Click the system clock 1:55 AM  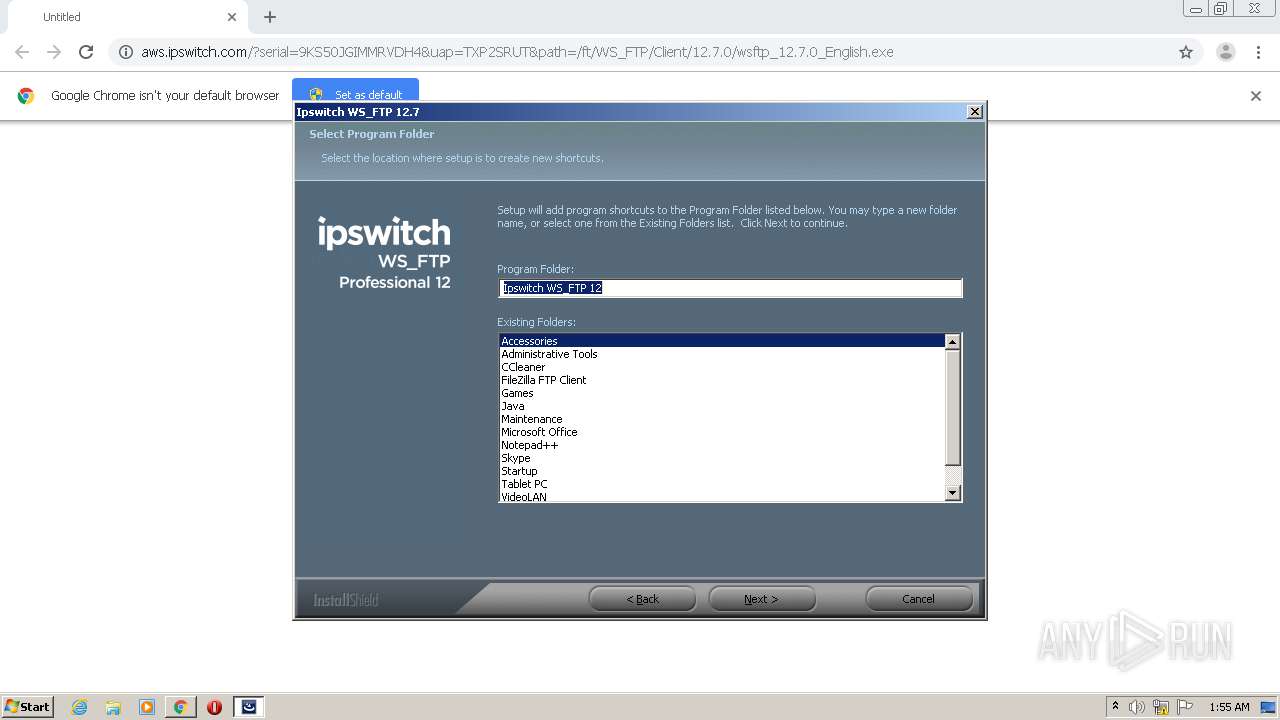coord(1229,707)
